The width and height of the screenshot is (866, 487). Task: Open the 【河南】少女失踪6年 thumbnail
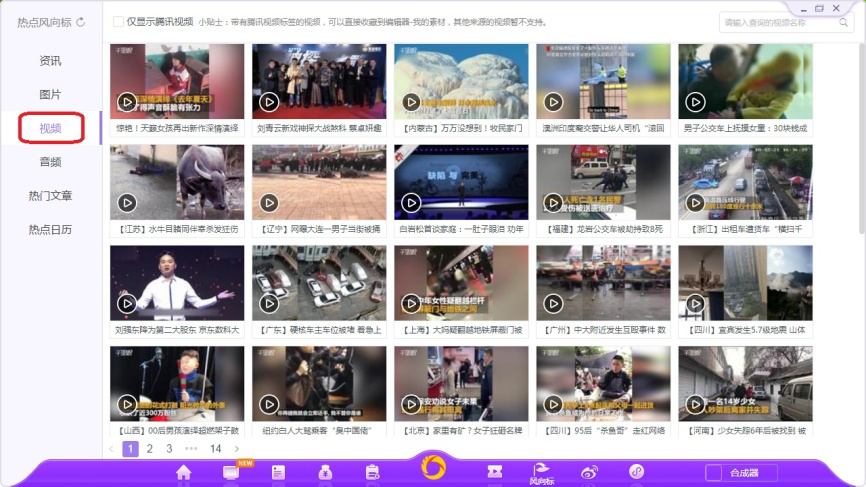746,384
